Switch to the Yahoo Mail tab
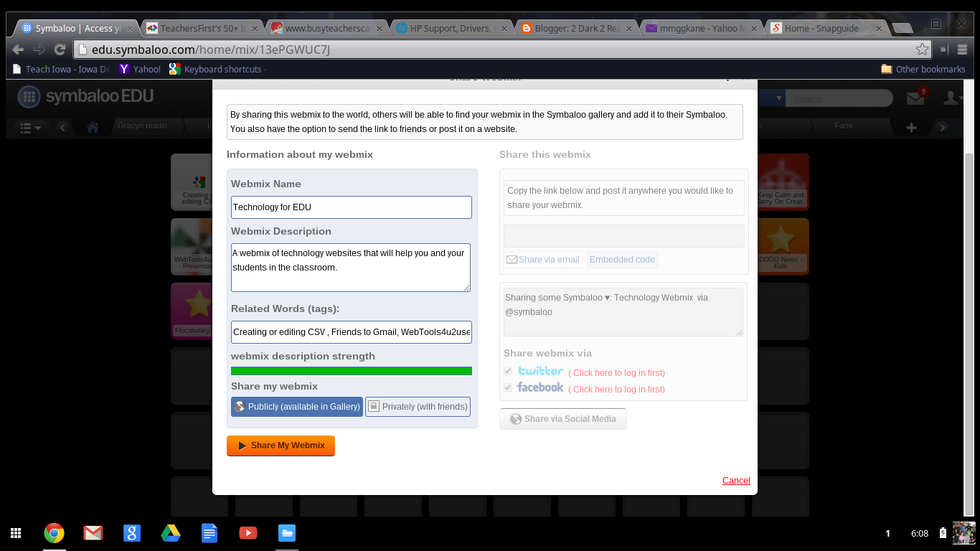This screenshot has height=551, width=980. (700, 28)
